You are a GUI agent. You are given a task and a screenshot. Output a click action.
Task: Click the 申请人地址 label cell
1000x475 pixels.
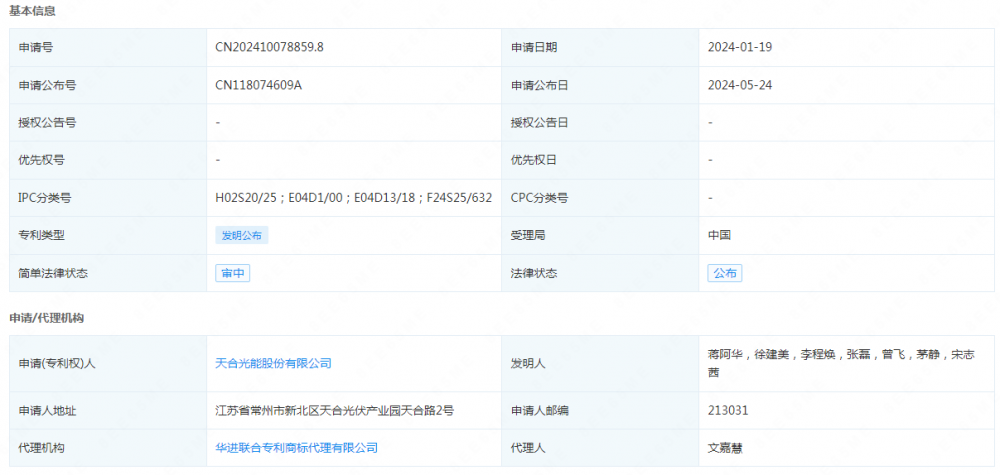[108, 411]
